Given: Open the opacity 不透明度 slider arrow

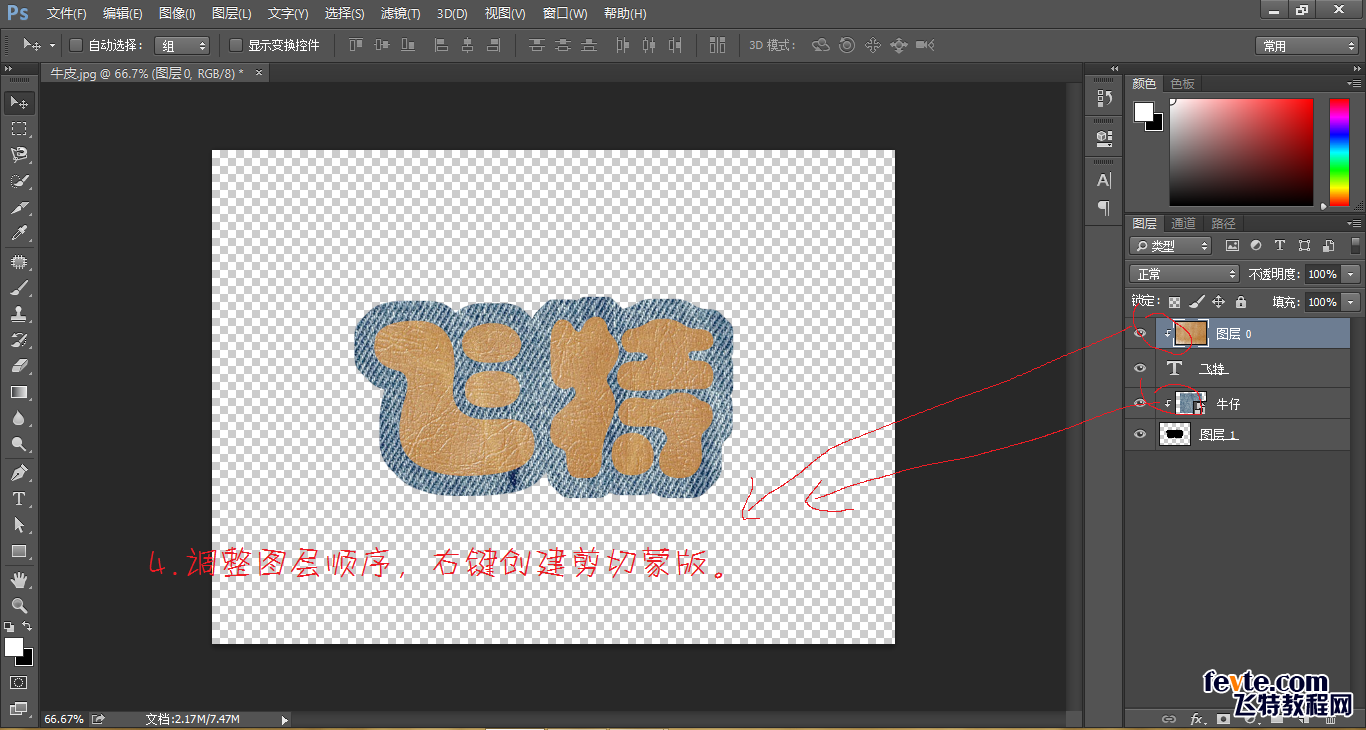Looking at the screenshot, I should pyautogui.click(x=1352, y=274).
